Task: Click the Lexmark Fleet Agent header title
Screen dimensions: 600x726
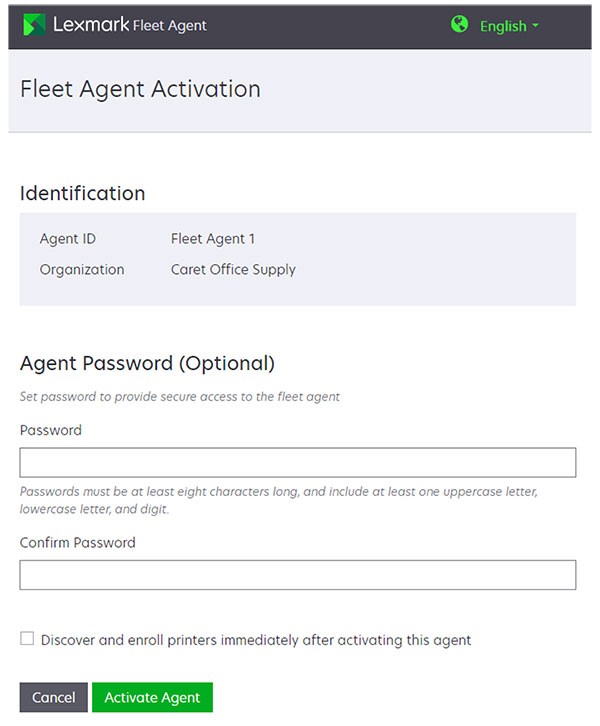Action: pos(130,25)
